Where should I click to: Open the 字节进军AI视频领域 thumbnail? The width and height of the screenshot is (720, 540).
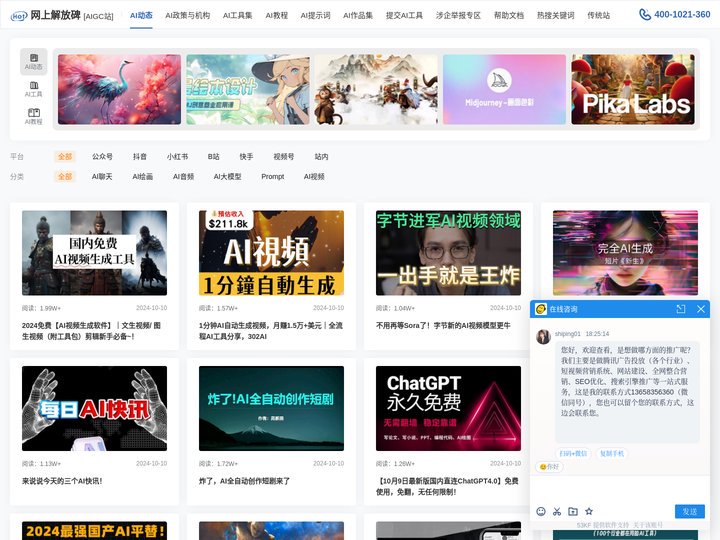pyautogui.click(x=448, y=253)
